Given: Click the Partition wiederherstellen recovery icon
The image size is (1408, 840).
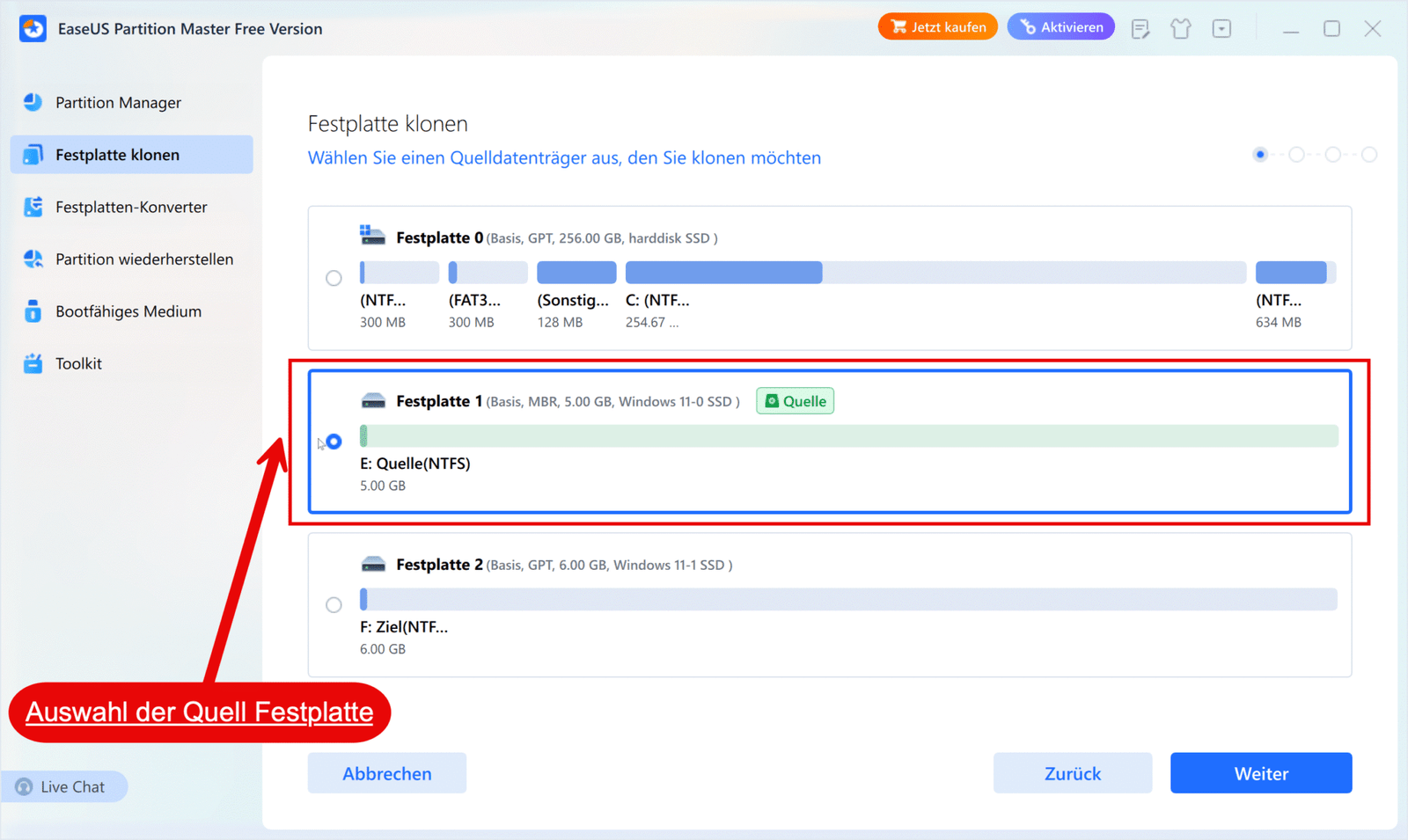Looking at the screenshot, I should tap(33, 259).
